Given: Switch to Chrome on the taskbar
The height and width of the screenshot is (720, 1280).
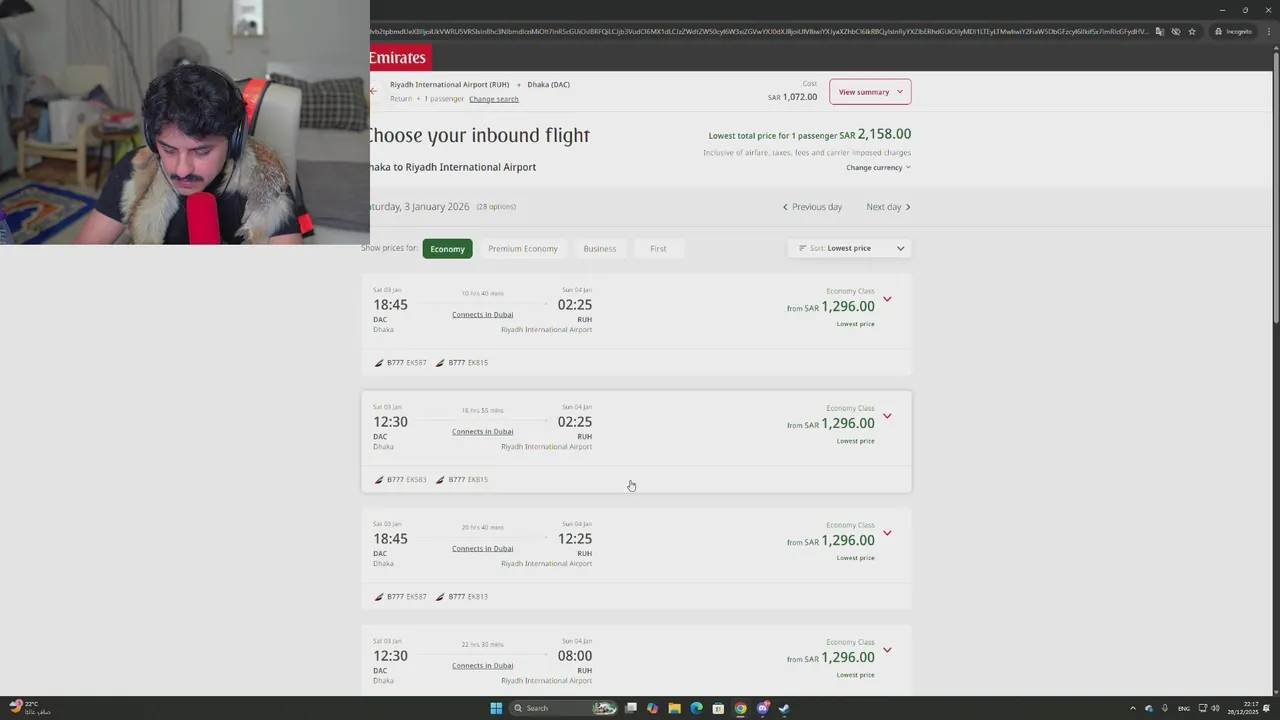Looking at the screenshot, I should [x=740, y=708].
